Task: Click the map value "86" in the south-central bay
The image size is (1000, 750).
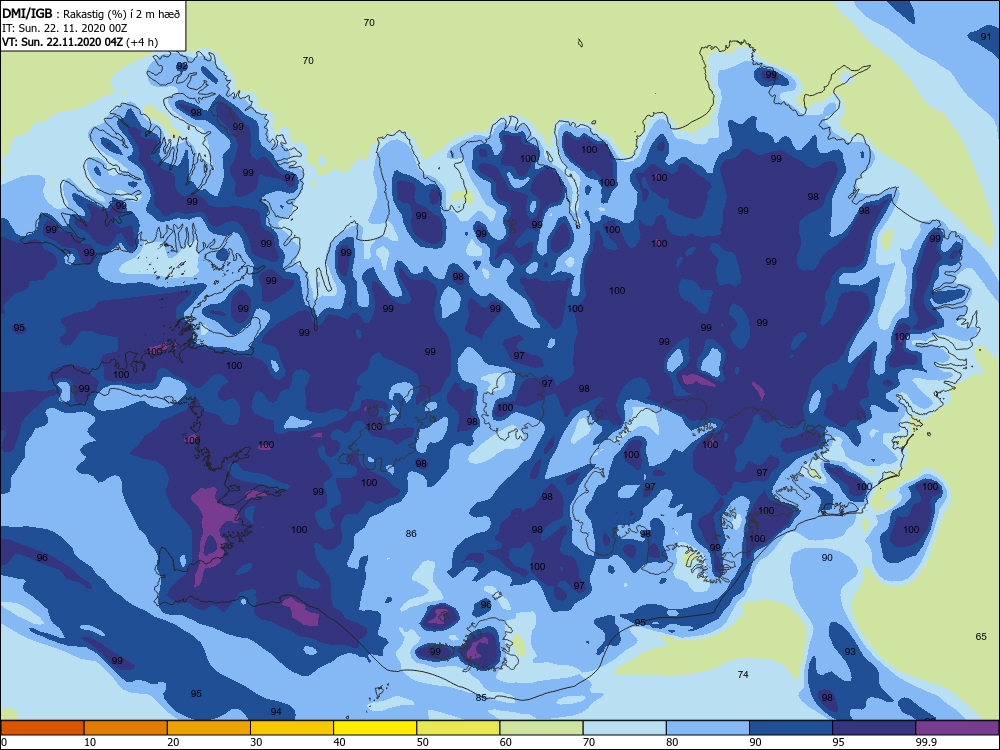Action: click(411, 533)
